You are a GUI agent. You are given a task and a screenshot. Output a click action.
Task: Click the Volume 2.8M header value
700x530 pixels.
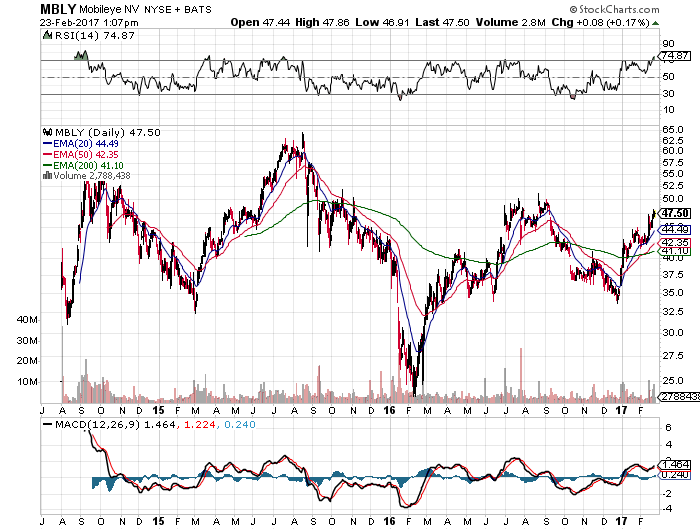pos(510,22)
